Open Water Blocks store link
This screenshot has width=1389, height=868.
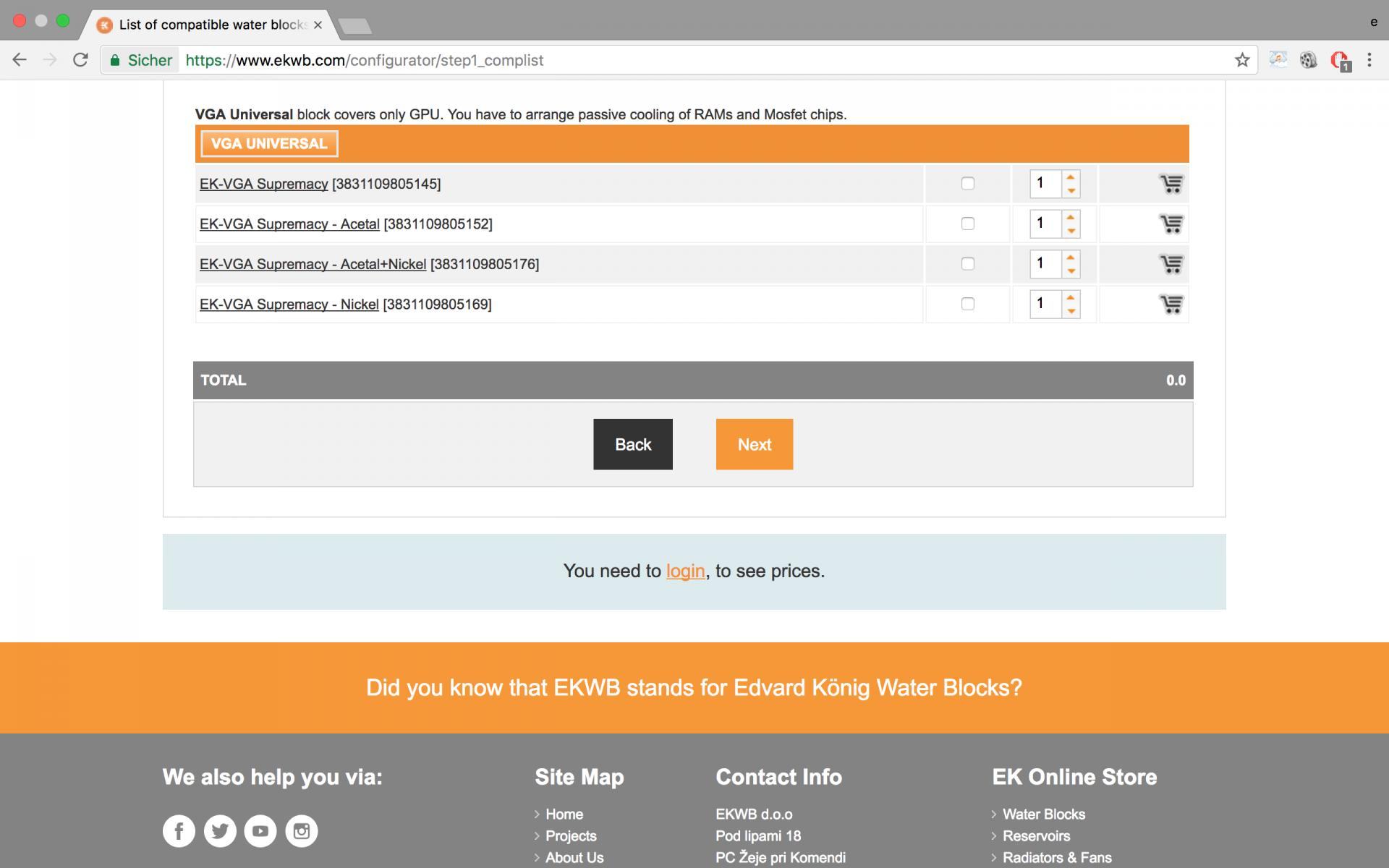[1044, 814]
